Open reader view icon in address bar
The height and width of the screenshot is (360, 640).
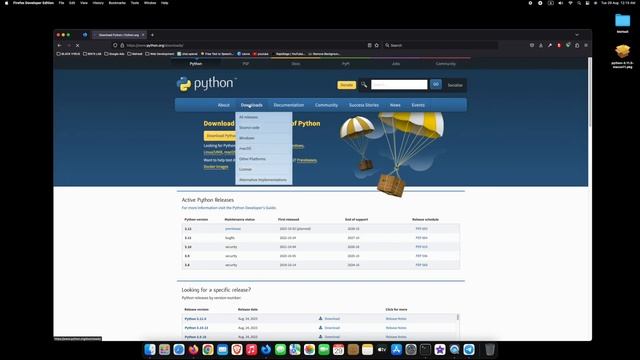[x=369, y=45]
